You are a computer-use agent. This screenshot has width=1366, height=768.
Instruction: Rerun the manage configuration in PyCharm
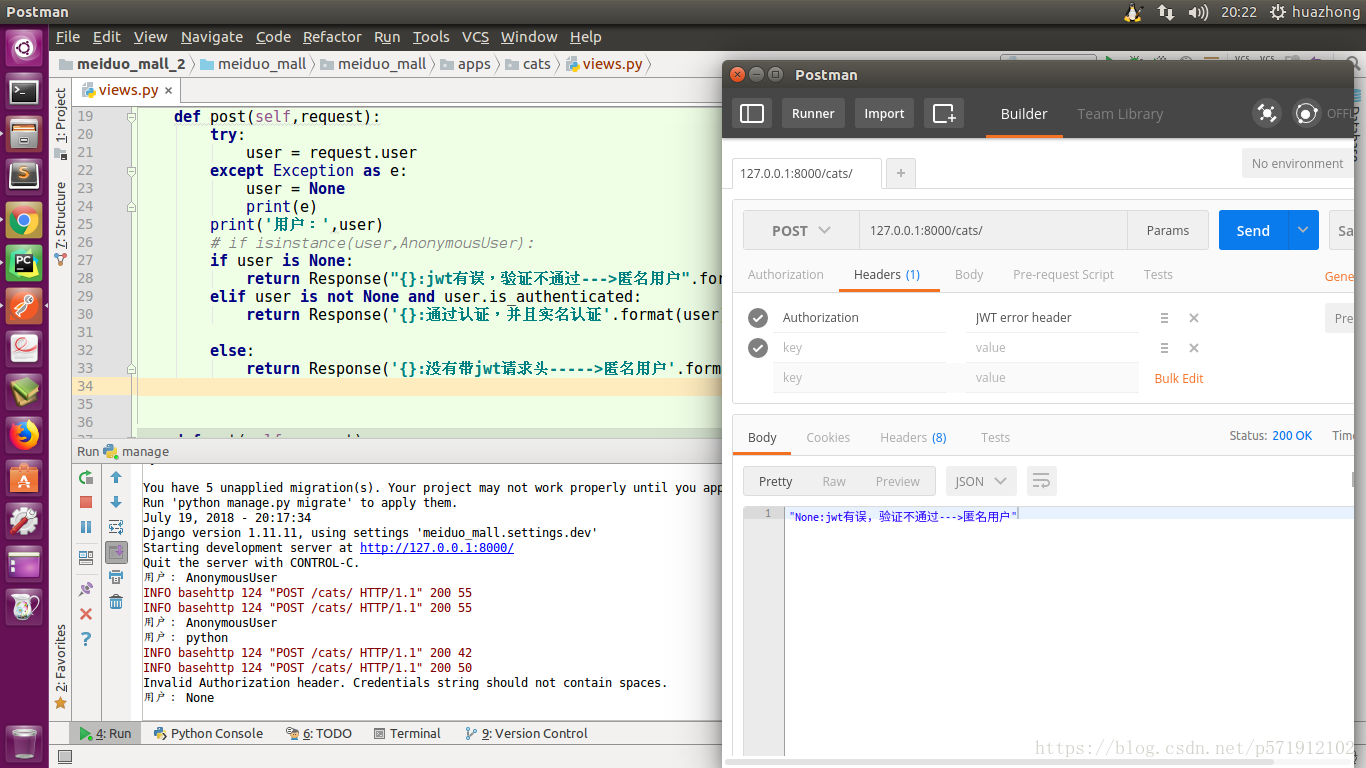pos(86,478)
